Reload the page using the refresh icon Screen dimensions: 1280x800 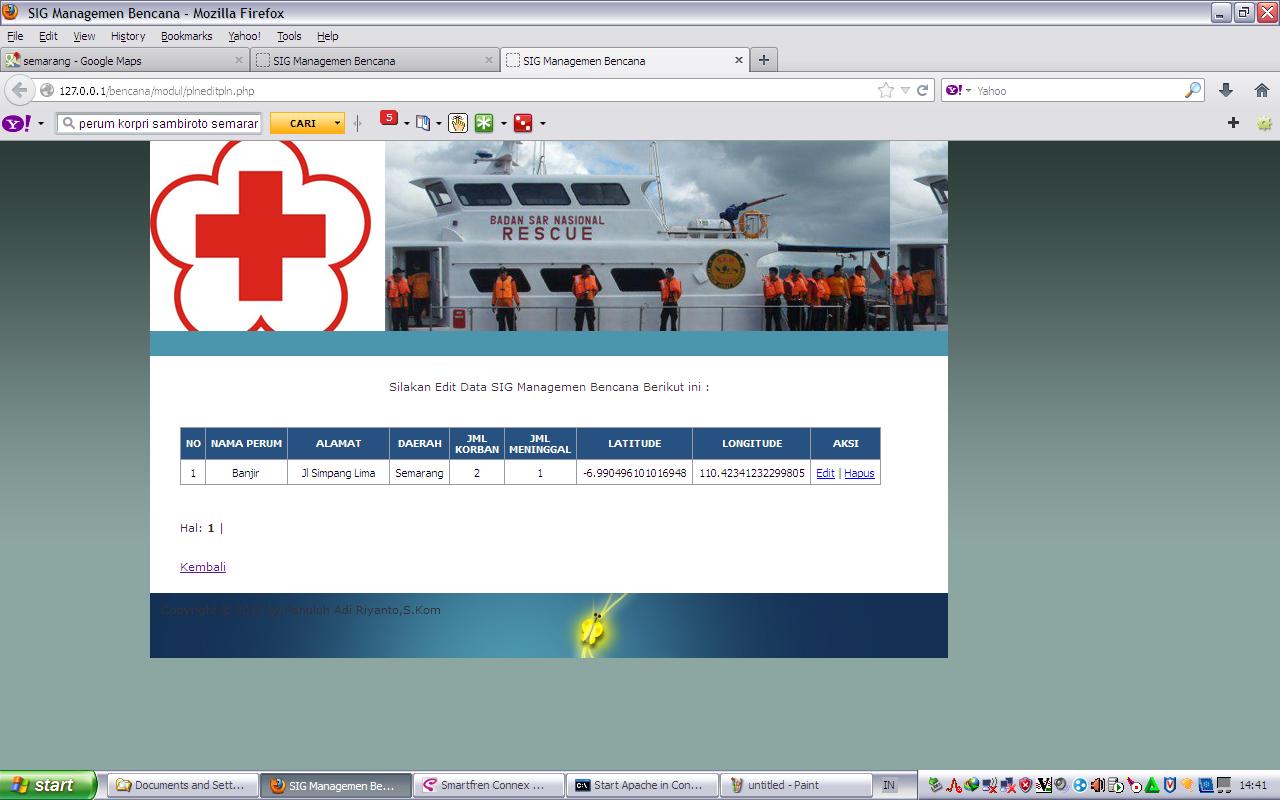[923, 90]
